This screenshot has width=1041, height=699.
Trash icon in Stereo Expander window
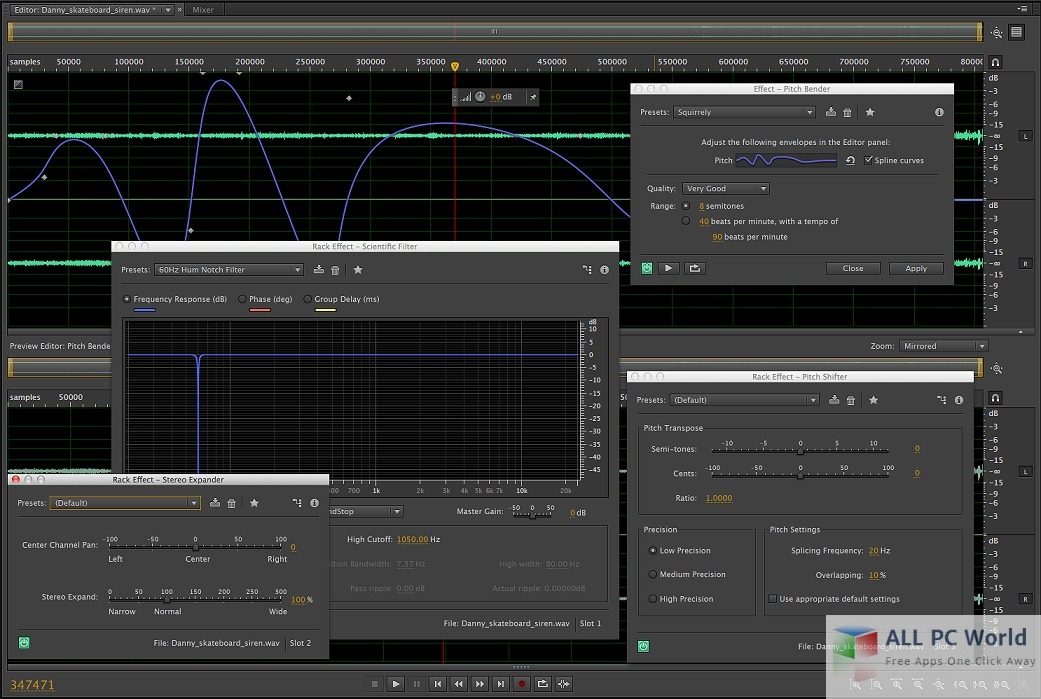232,503
